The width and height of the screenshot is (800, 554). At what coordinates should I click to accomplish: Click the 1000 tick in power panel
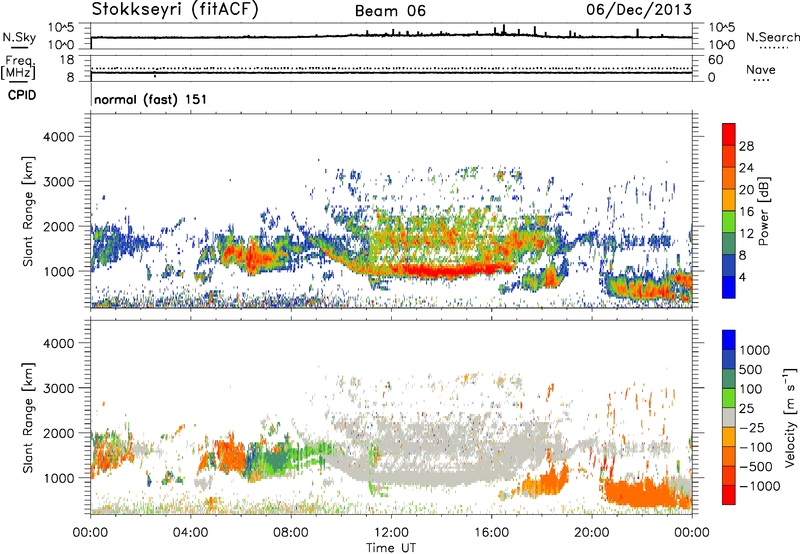[59, 271]
